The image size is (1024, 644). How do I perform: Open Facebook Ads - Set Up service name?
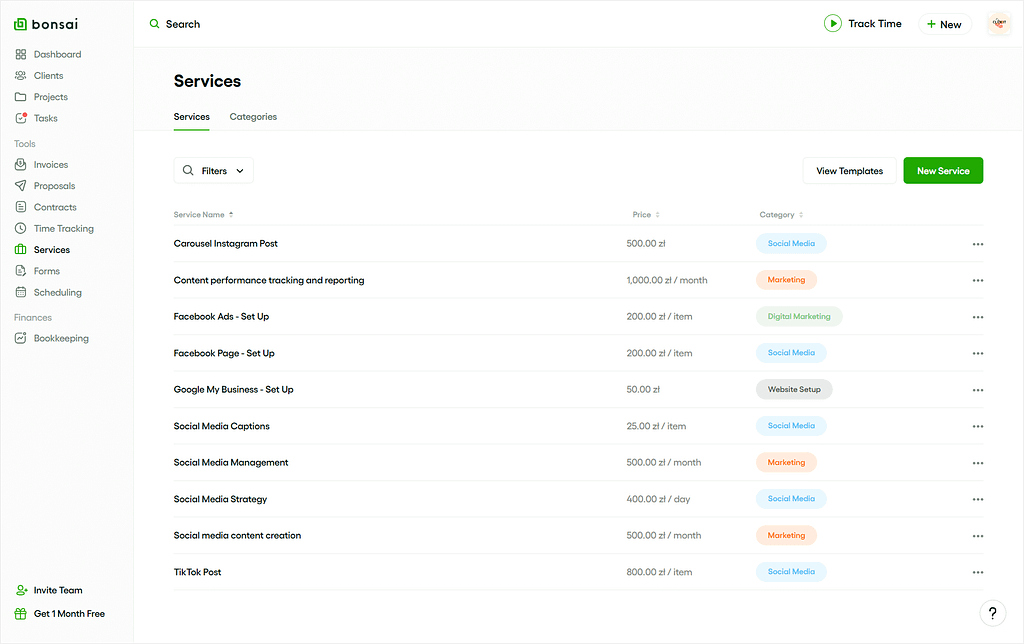[221, 316]
